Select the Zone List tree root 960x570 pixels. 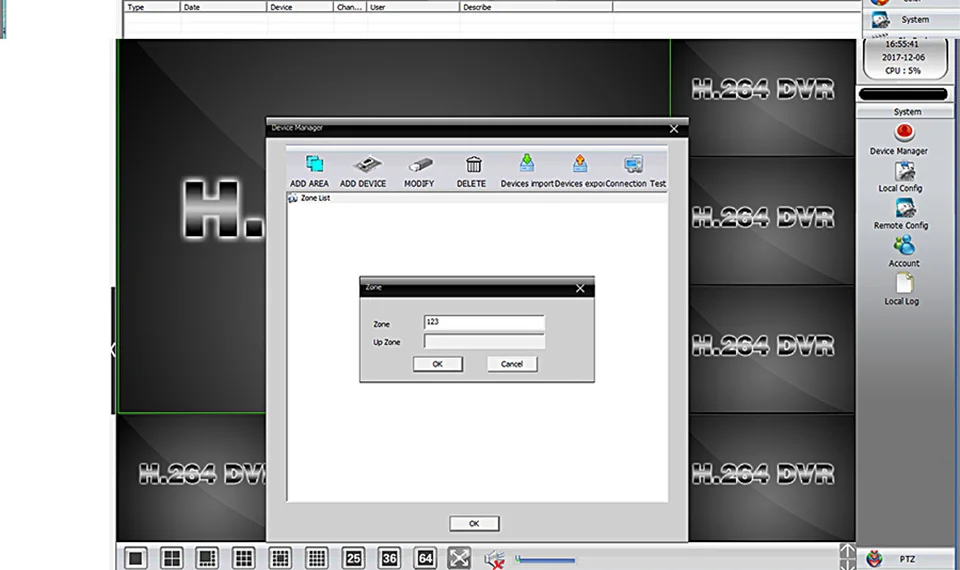(315, 198)
